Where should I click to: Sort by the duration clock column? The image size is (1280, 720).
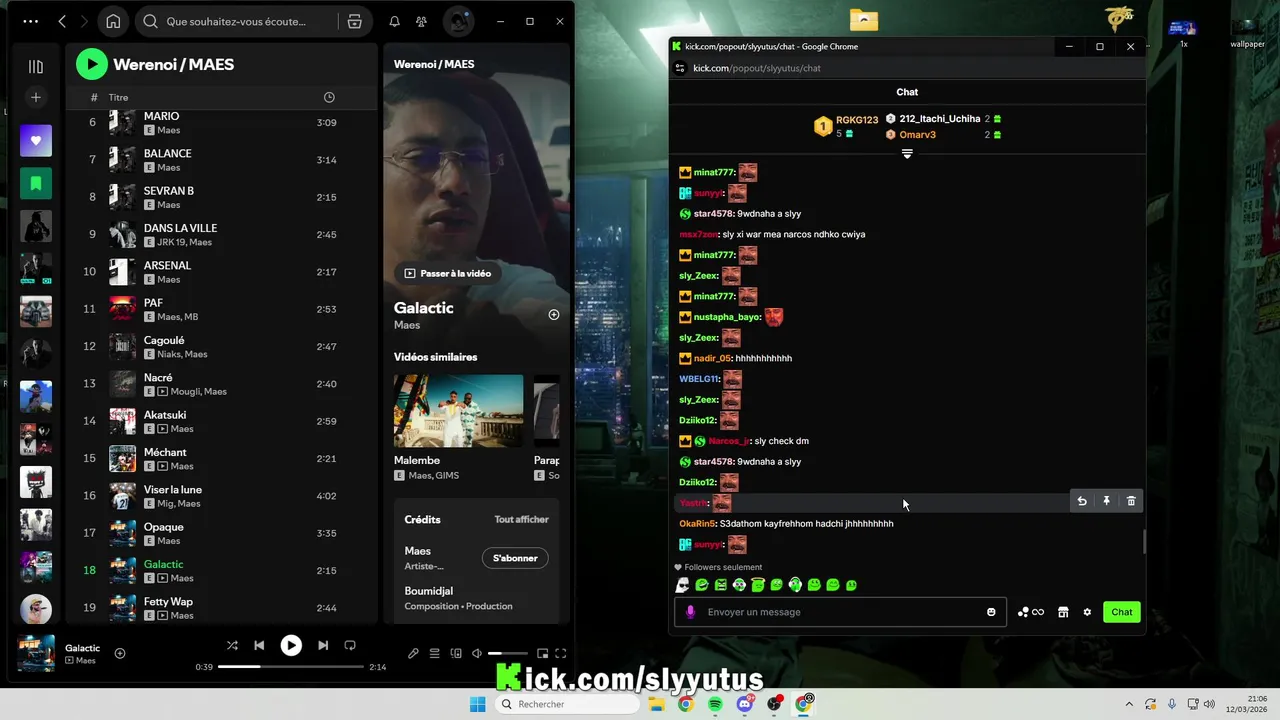pyautogui.click(x=329, y=97)
